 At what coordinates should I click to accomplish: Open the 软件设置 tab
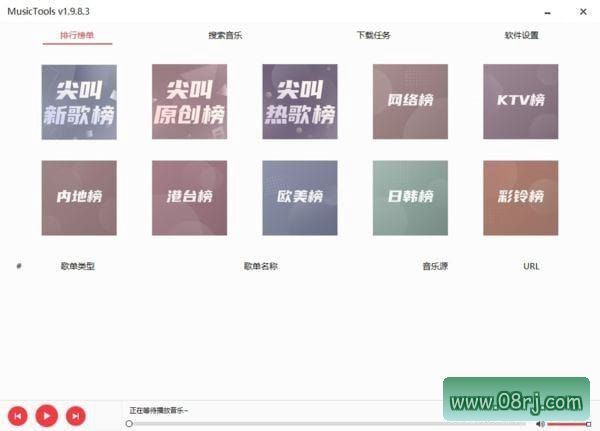tap(521, 35)
